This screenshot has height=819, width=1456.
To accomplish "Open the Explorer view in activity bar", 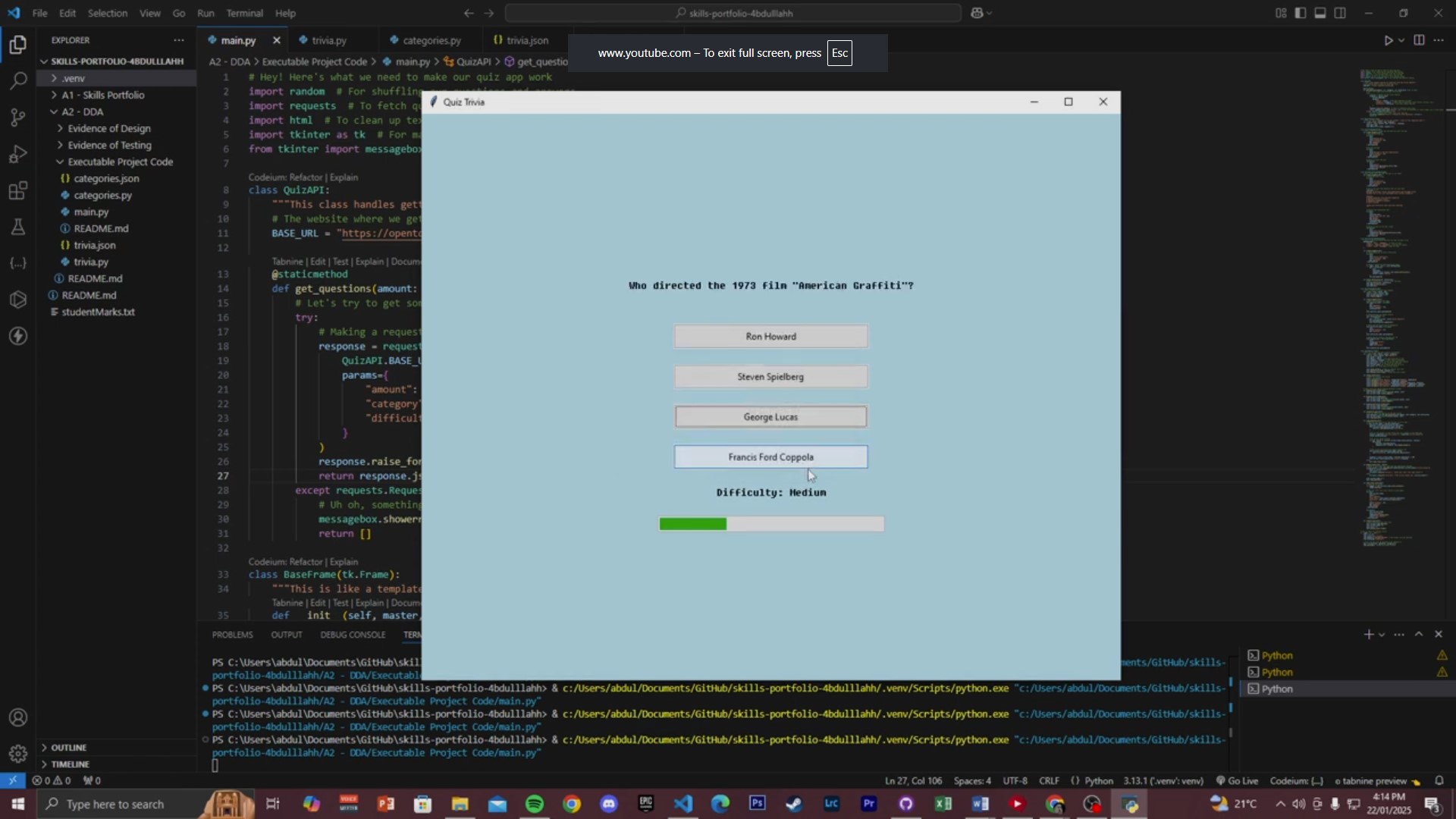I will point(18,45).
